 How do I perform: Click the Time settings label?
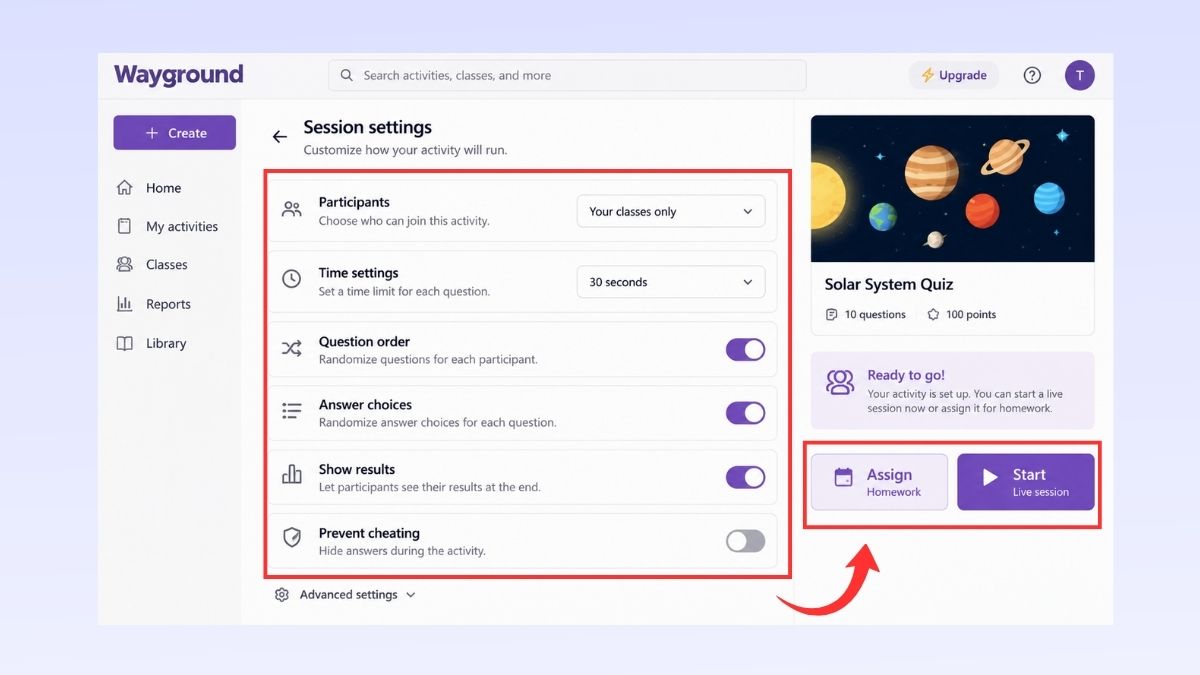pos(359,273)
